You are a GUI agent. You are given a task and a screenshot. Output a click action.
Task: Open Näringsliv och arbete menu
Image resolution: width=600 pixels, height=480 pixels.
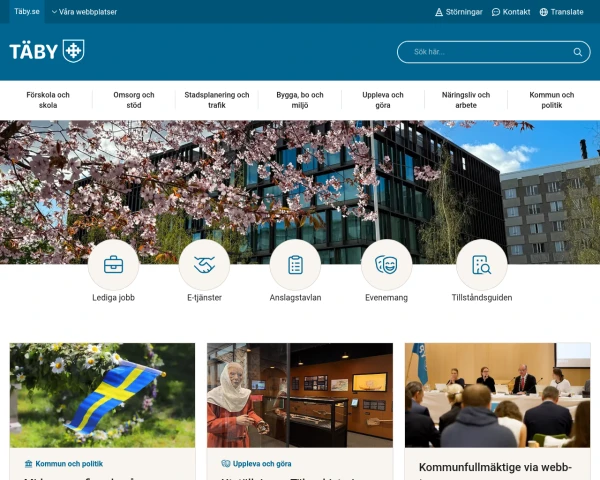[x=466, y=100]
